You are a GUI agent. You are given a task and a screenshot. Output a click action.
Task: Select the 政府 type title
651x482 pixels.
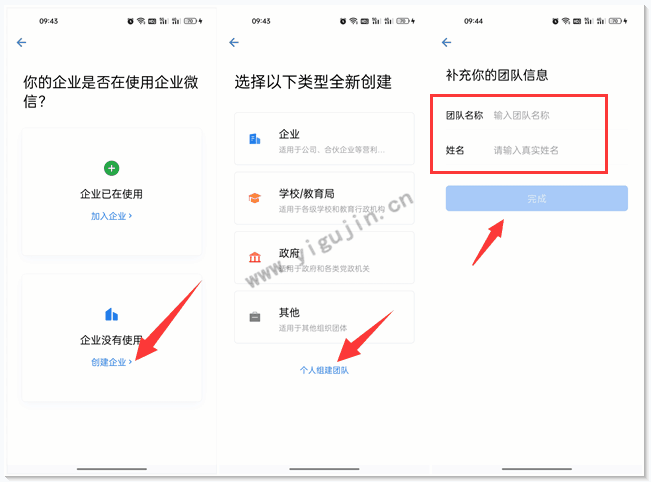(289, 253)
